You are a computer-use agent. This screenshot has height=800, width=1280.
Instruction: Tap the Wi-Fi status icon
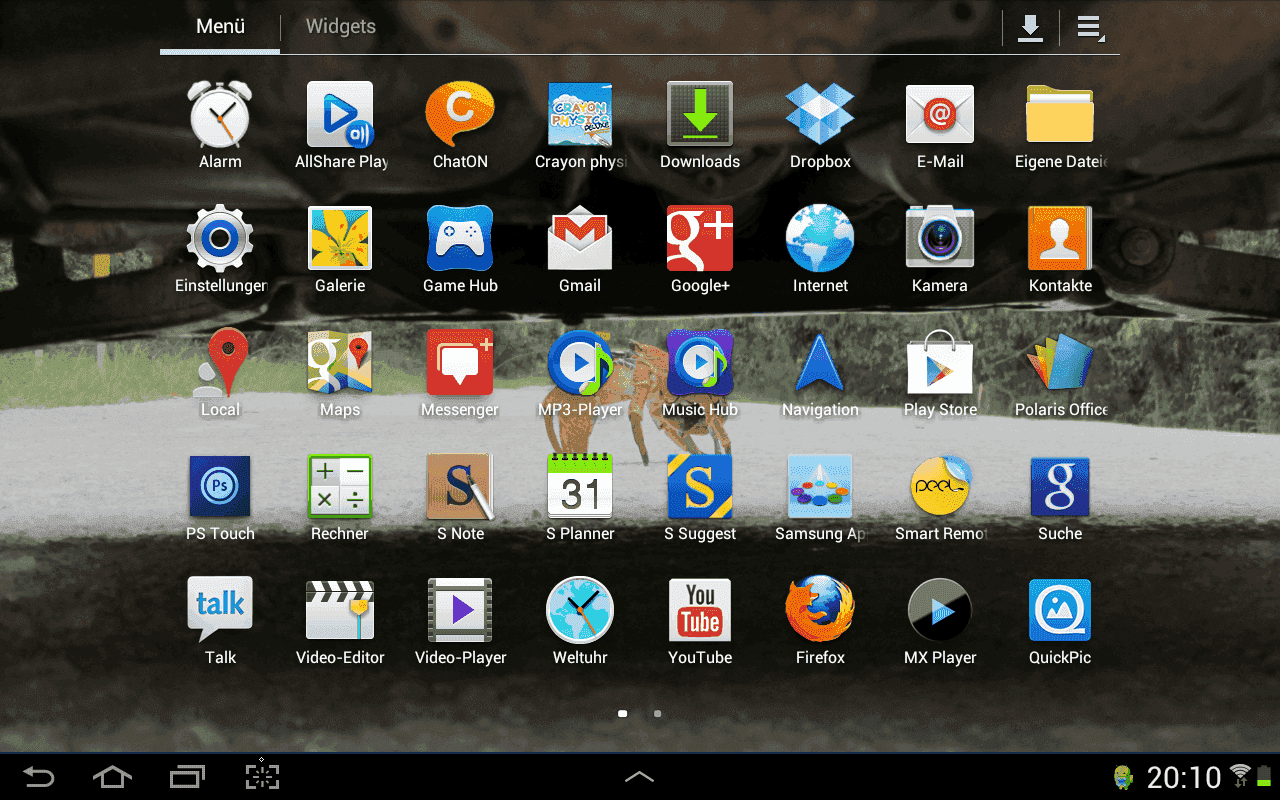(1241, 775)
